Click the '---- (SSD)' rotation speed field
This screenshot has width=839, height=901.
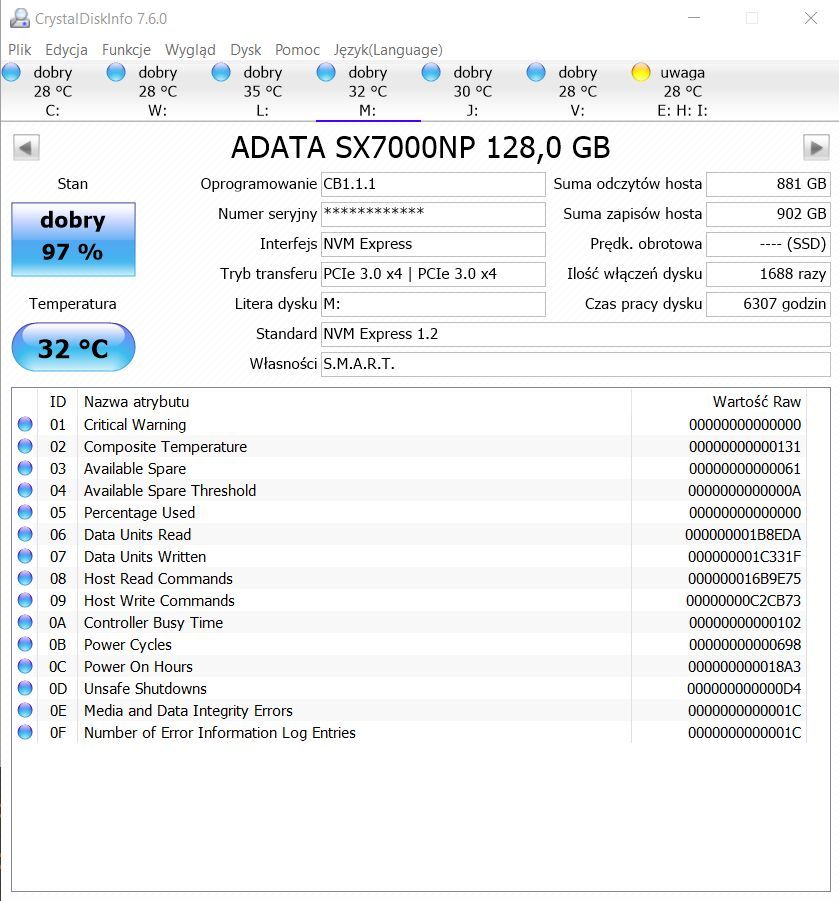[x=768, y=244]
